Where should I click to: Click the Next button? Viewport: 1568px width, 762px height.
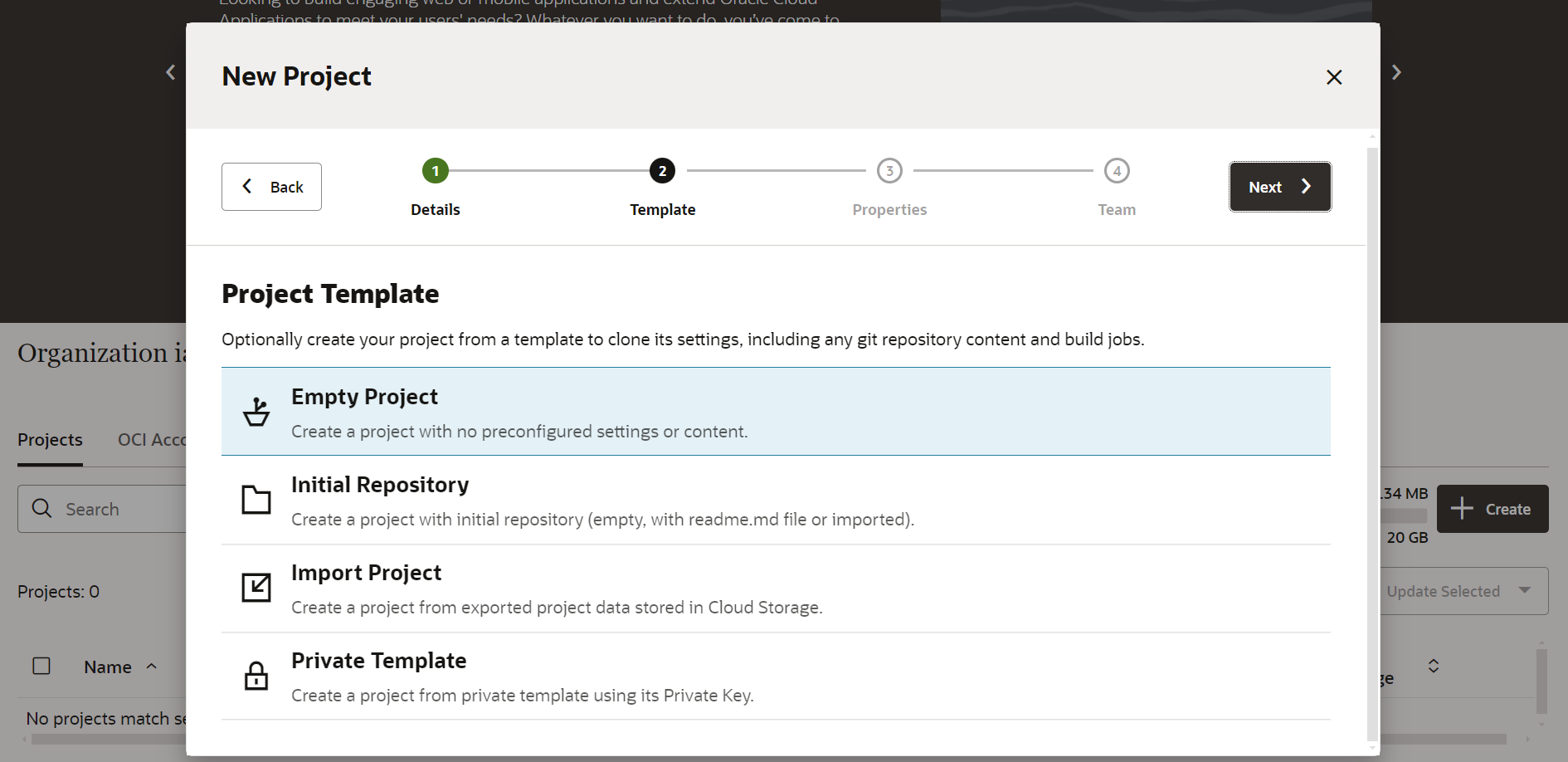(x=1280, y=187)
